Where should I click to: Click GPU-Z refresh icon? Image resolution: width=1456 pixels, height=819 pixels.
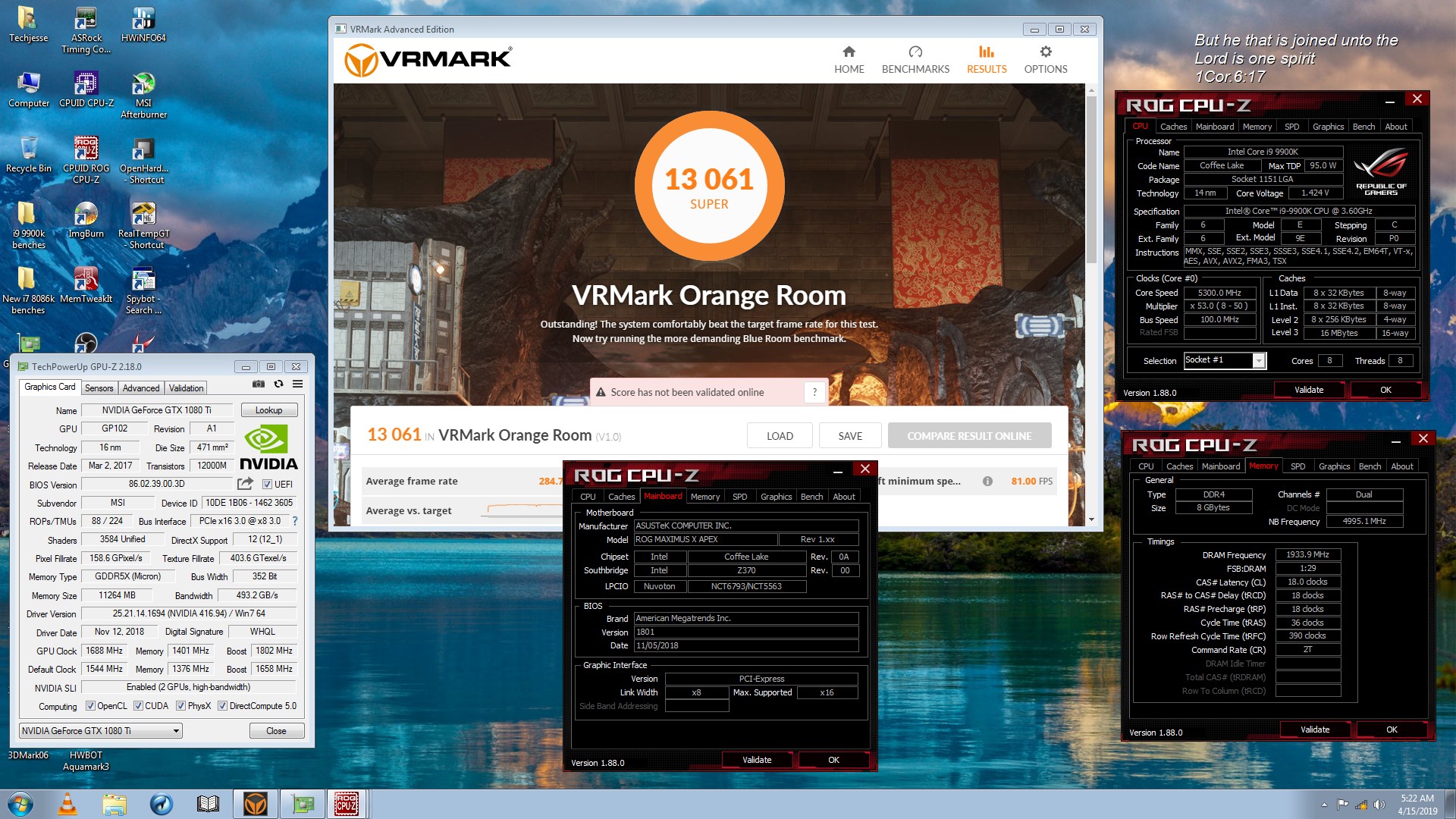tap(278, 384)
